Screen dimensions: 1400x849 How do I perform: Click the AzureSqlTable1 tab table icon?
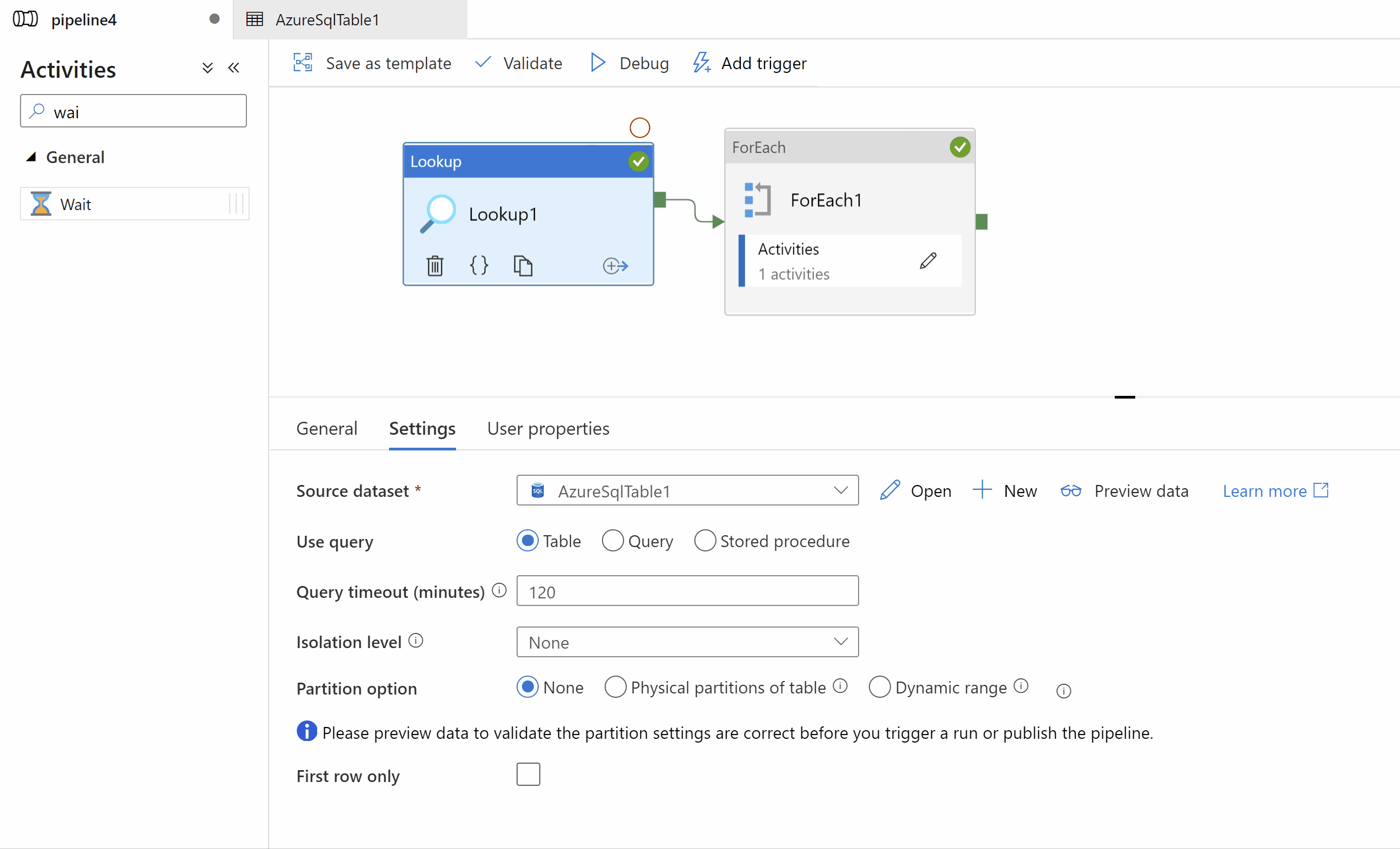pyautogui.click(x=254, y=19)
